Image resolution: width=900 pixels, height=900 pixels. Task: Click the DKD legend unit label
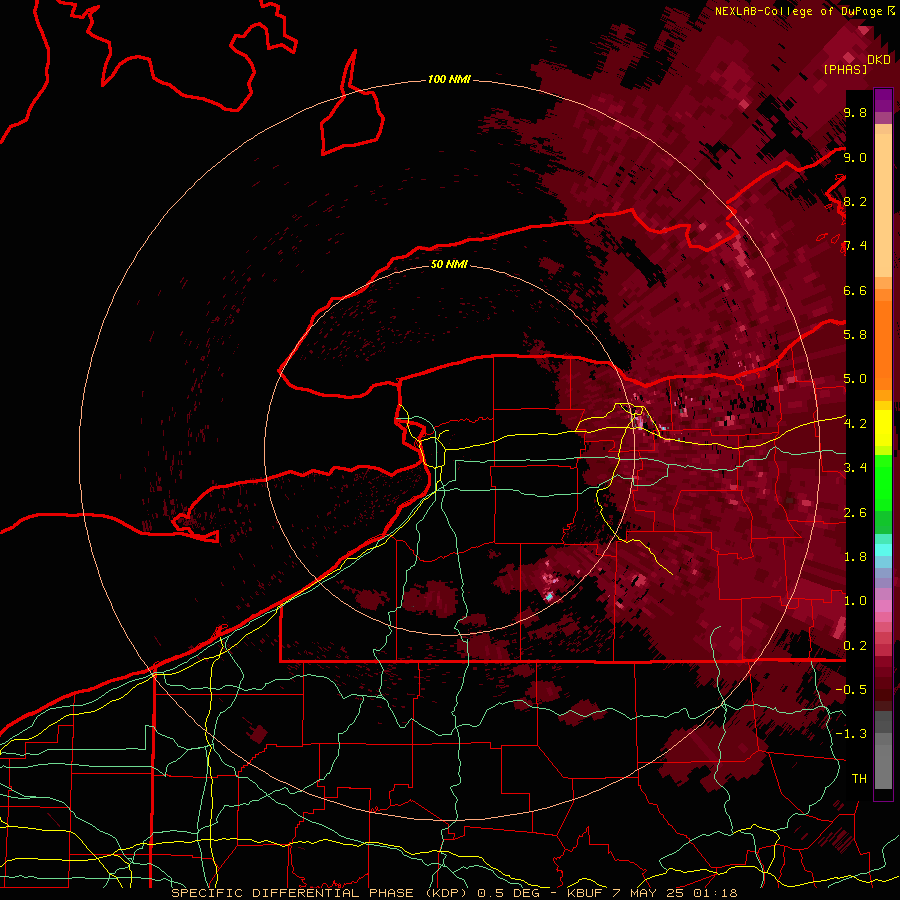(x=879, y=60)
